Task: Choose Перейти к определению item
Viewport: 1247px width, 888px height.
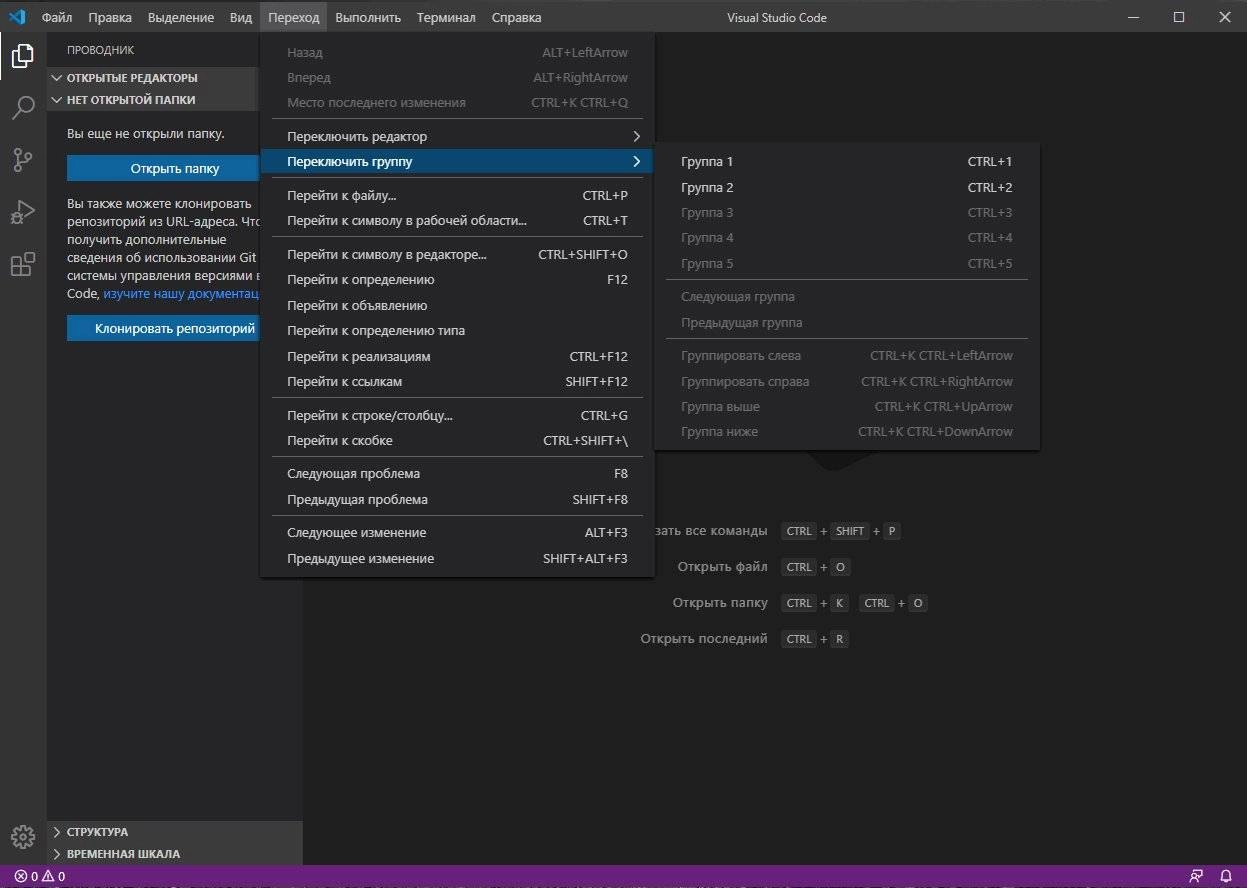Action: point(457,280)
